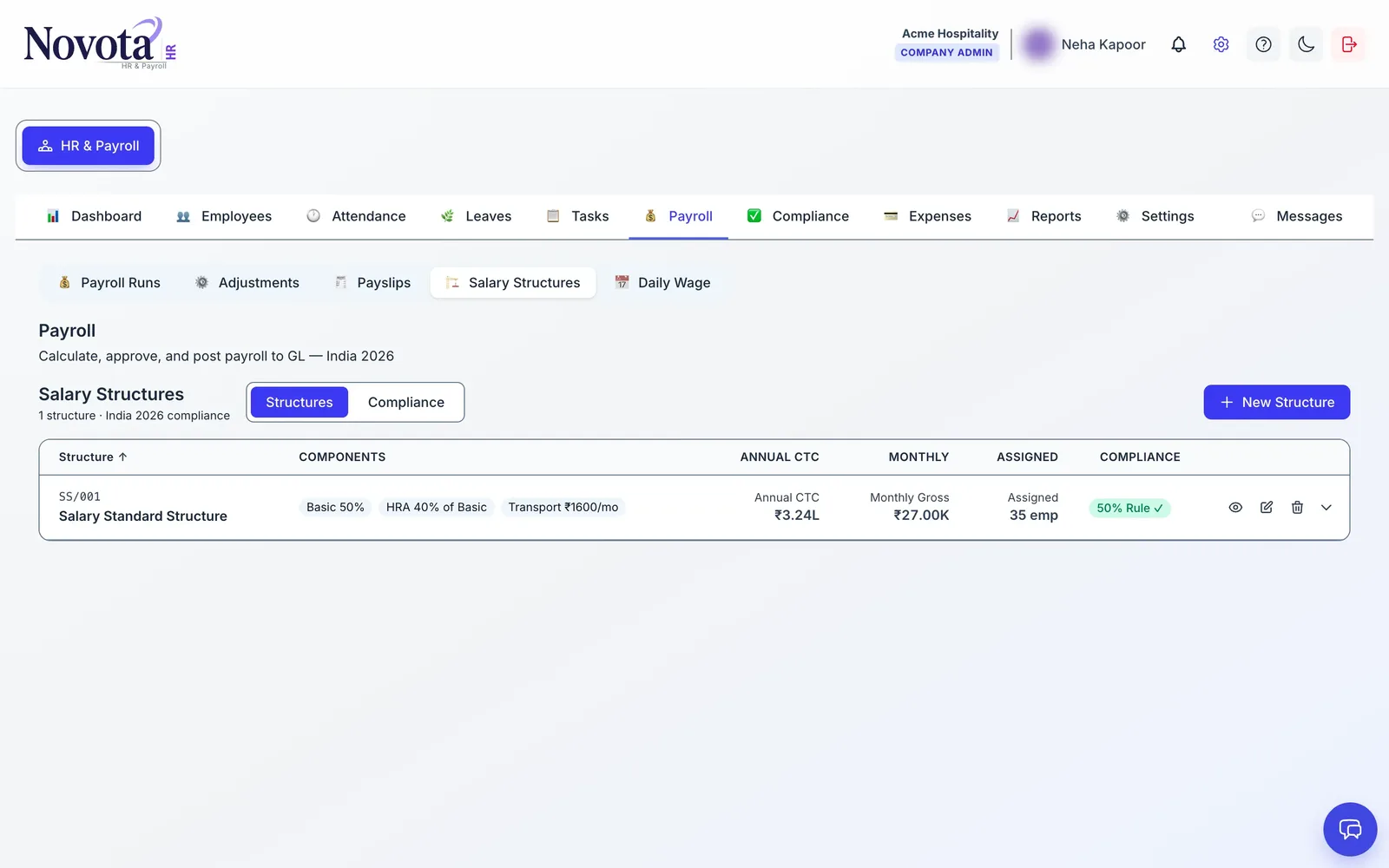The width and height of the screenshot is (1389, 868).
Task: Click the HR & Payroll module button
Action: click(x=88, y=146)
